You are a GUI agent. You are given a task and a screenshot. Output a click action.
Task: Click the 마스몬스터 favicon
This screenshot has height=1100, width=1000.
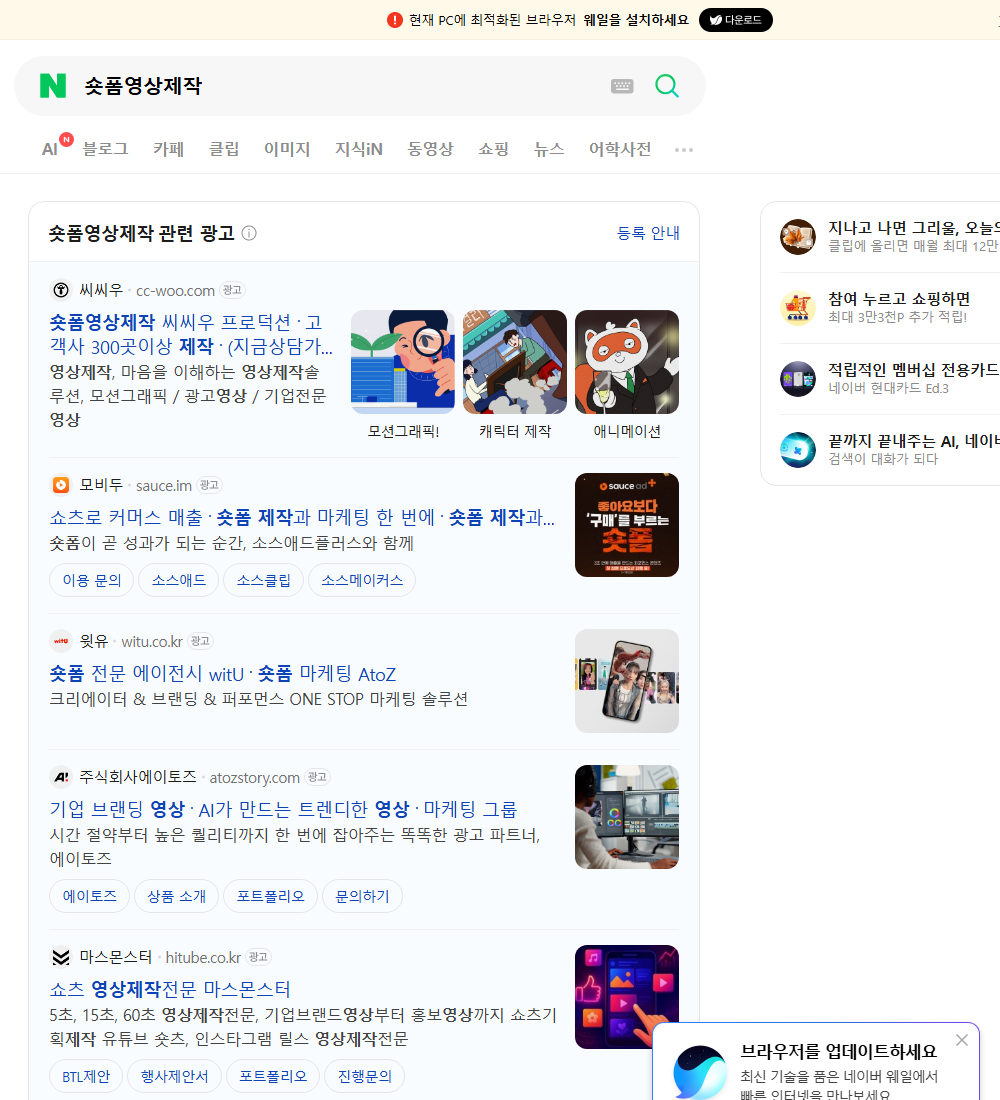(61, 957)
